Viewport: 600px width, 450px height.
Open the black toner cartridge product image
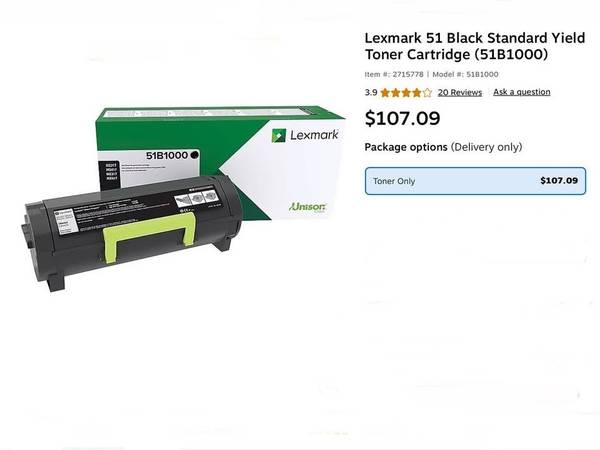(x=132, y=231)
